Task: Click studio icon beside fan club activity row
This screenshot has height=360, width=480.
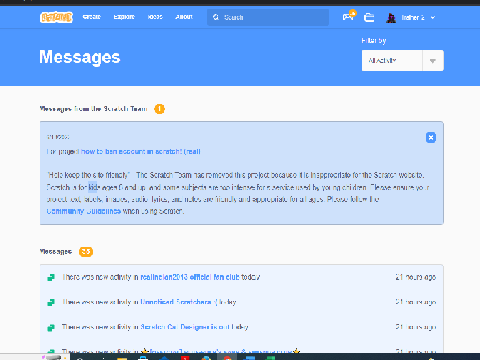Action: [51, 277]
